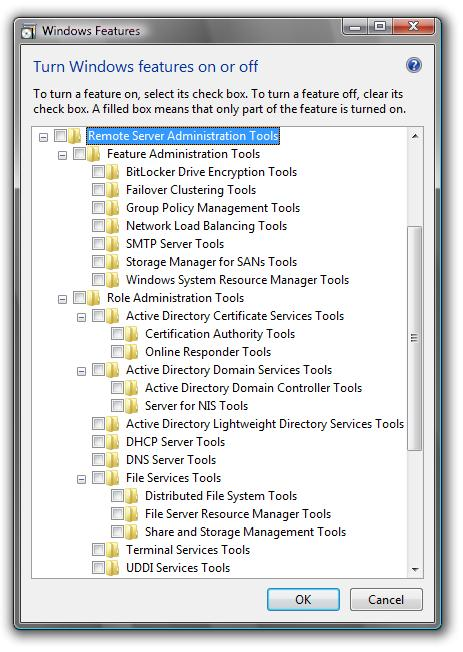
Task: Click the Windows Features title bar icon
Action: point(28,32)
